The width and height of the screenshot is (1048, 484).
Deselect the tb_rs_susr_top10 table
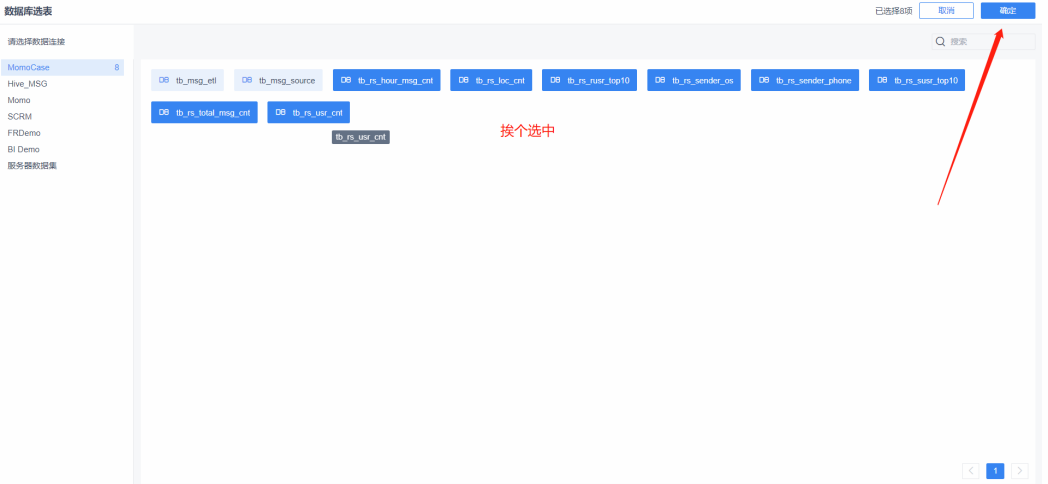[x=917, y=80]
